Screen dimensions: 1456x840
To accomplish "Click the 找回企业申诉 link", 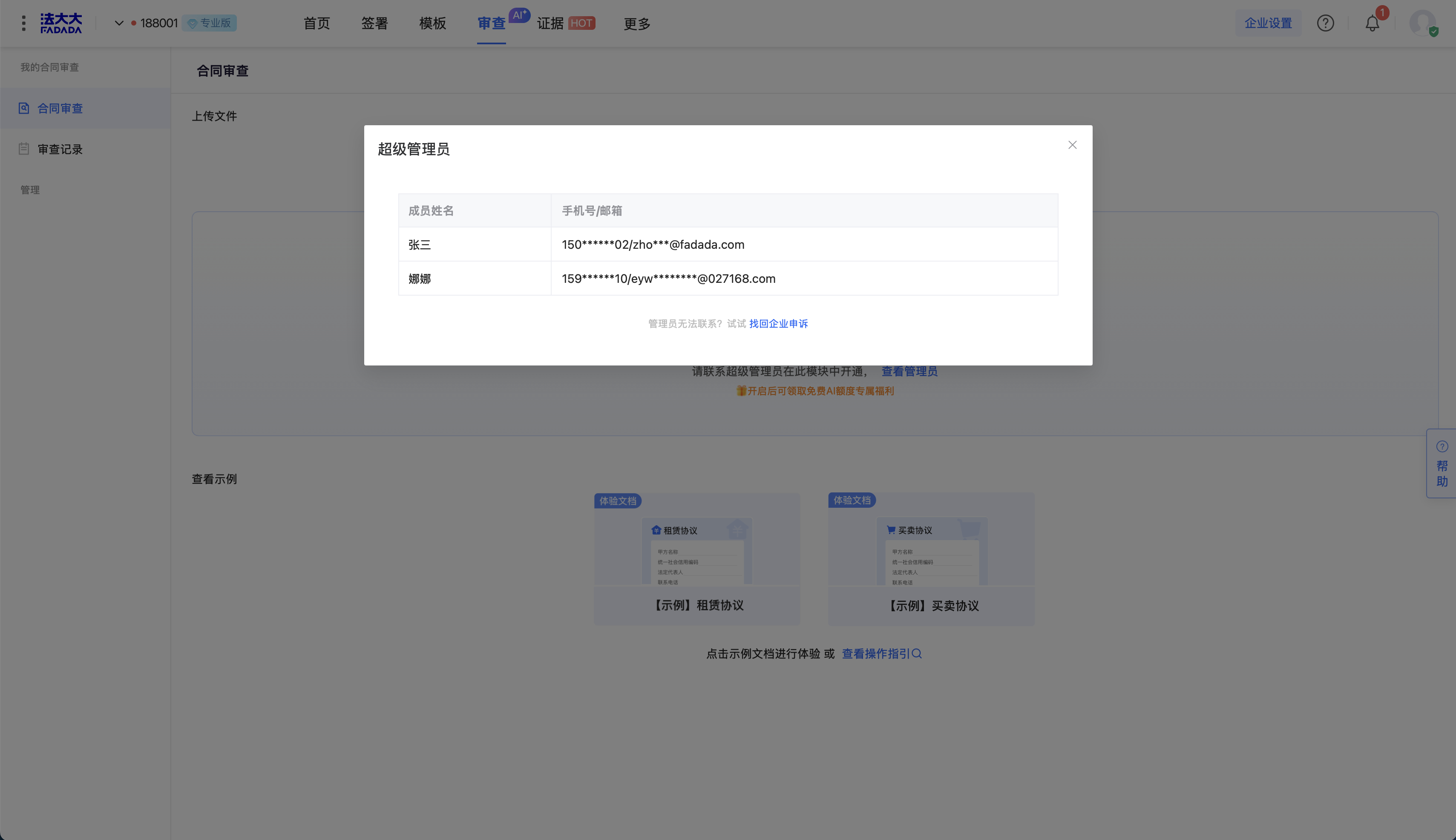I will (778, 324).
